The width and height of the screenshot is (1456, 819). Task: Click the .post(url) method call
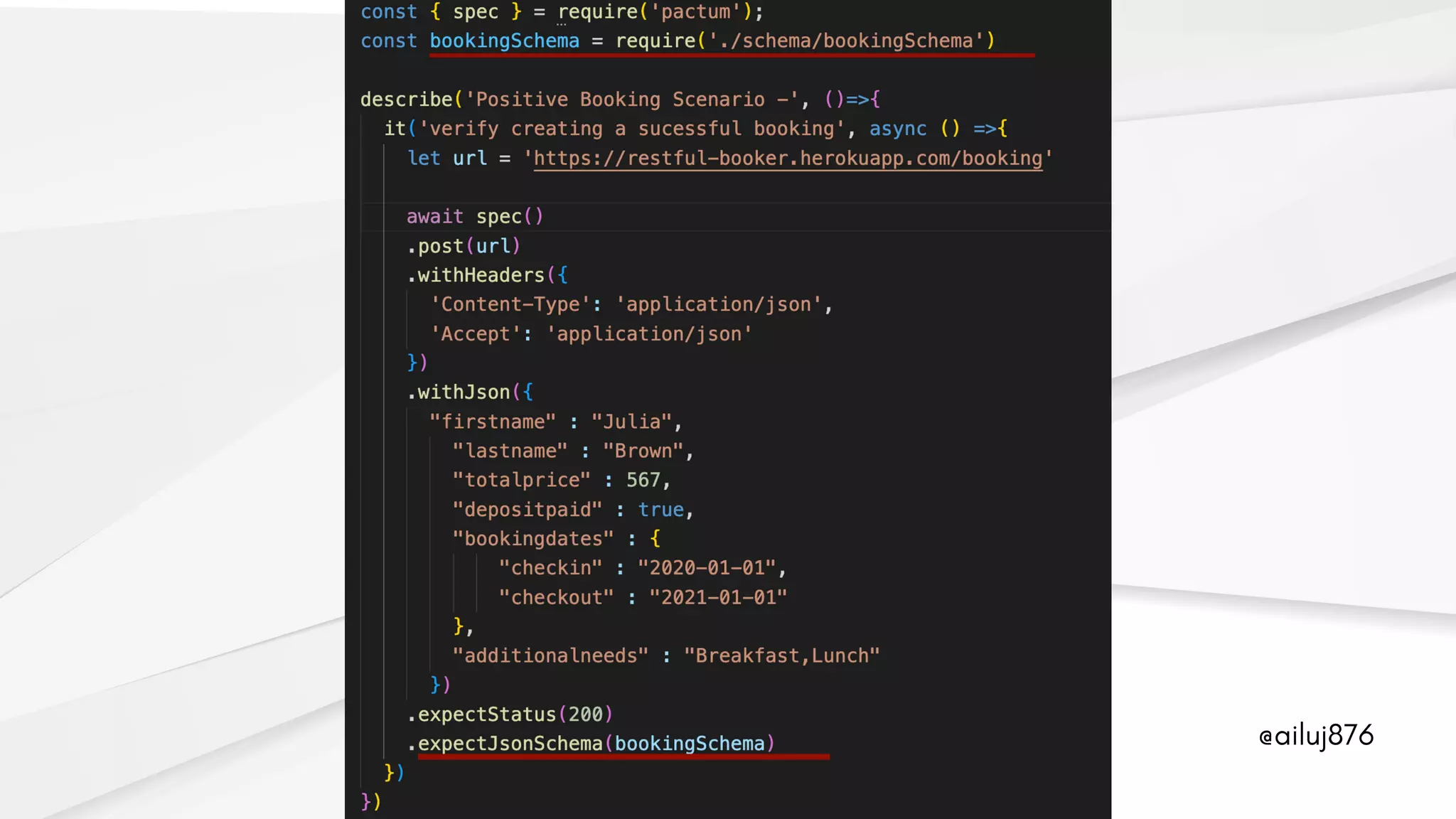tap(464, 246)
